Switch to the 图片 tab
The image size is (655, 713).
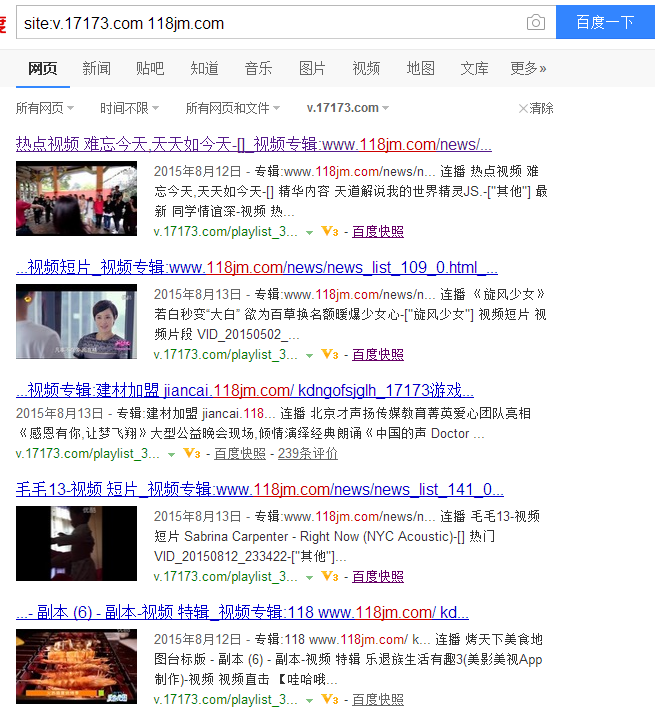(312, 69)
